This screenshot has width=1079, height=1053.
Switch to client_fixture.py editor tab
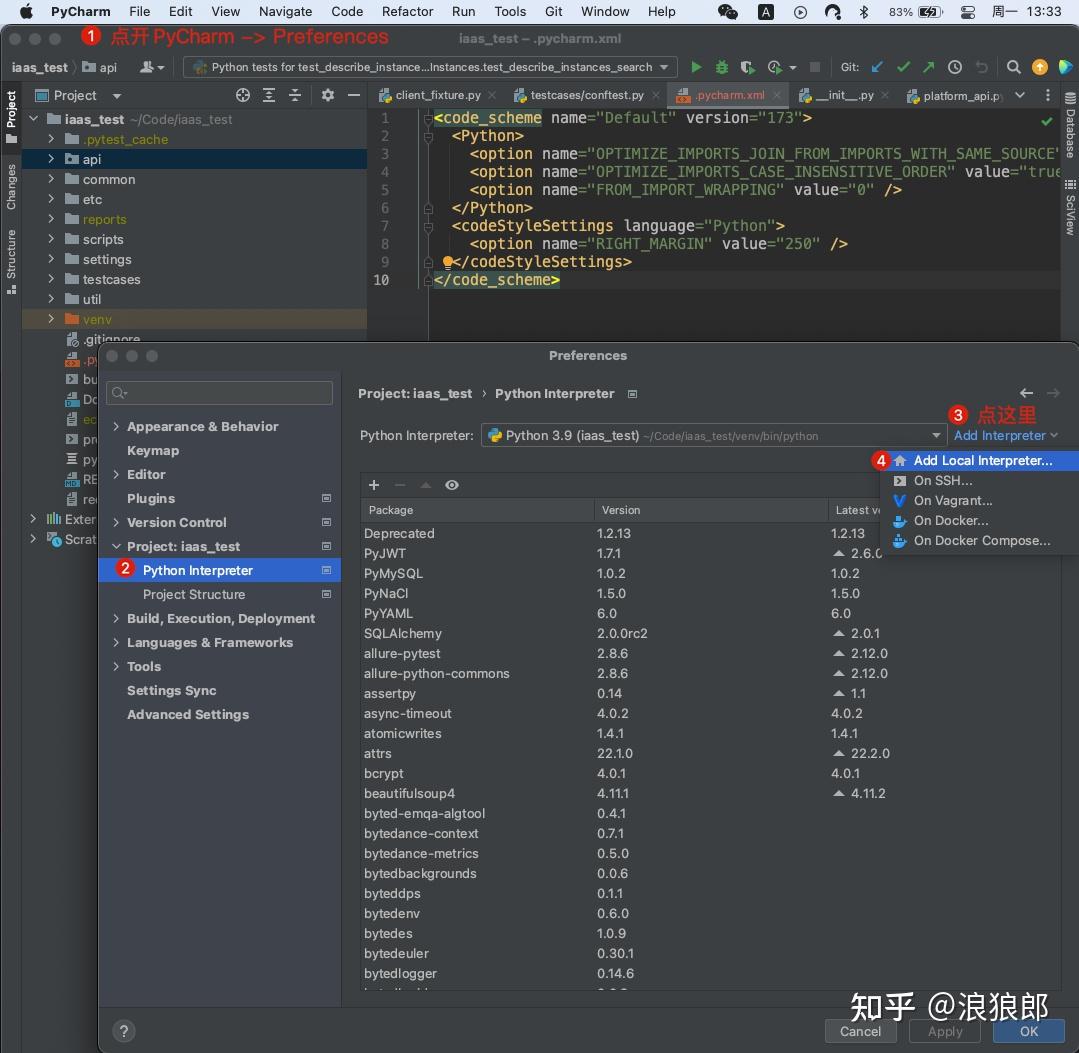point(438,95)
